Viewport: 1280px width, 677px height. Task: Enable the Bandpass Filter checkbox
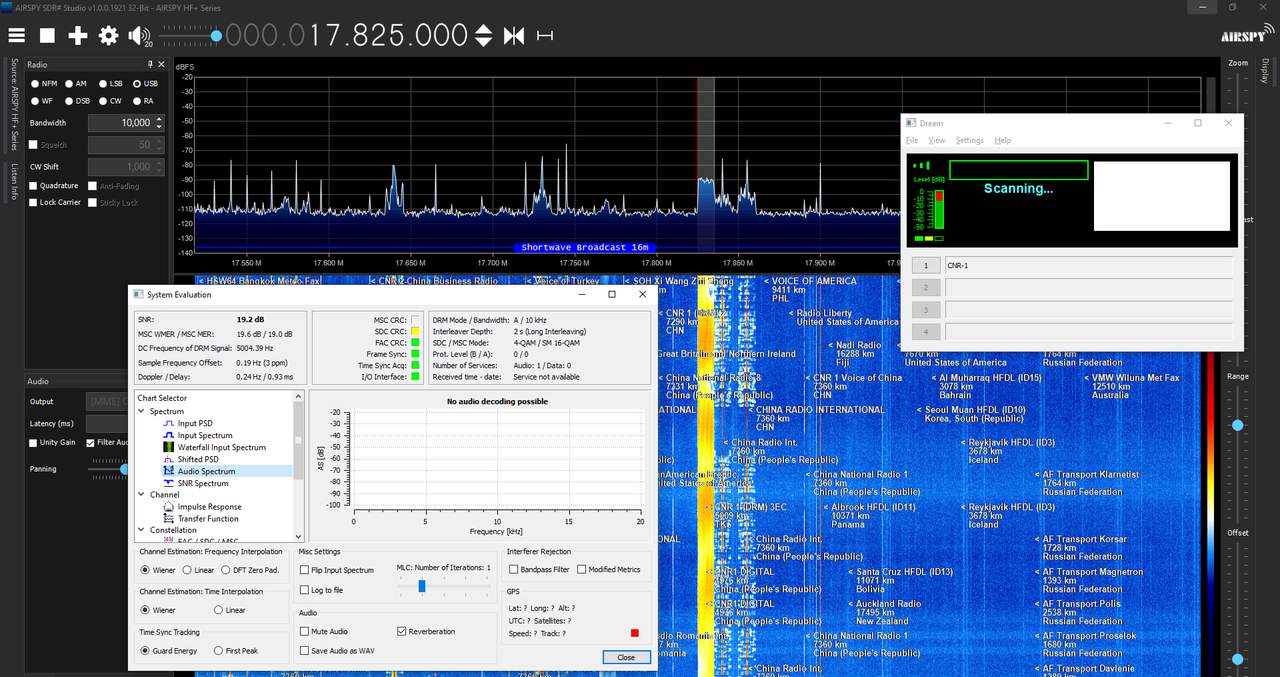(514, 569)
